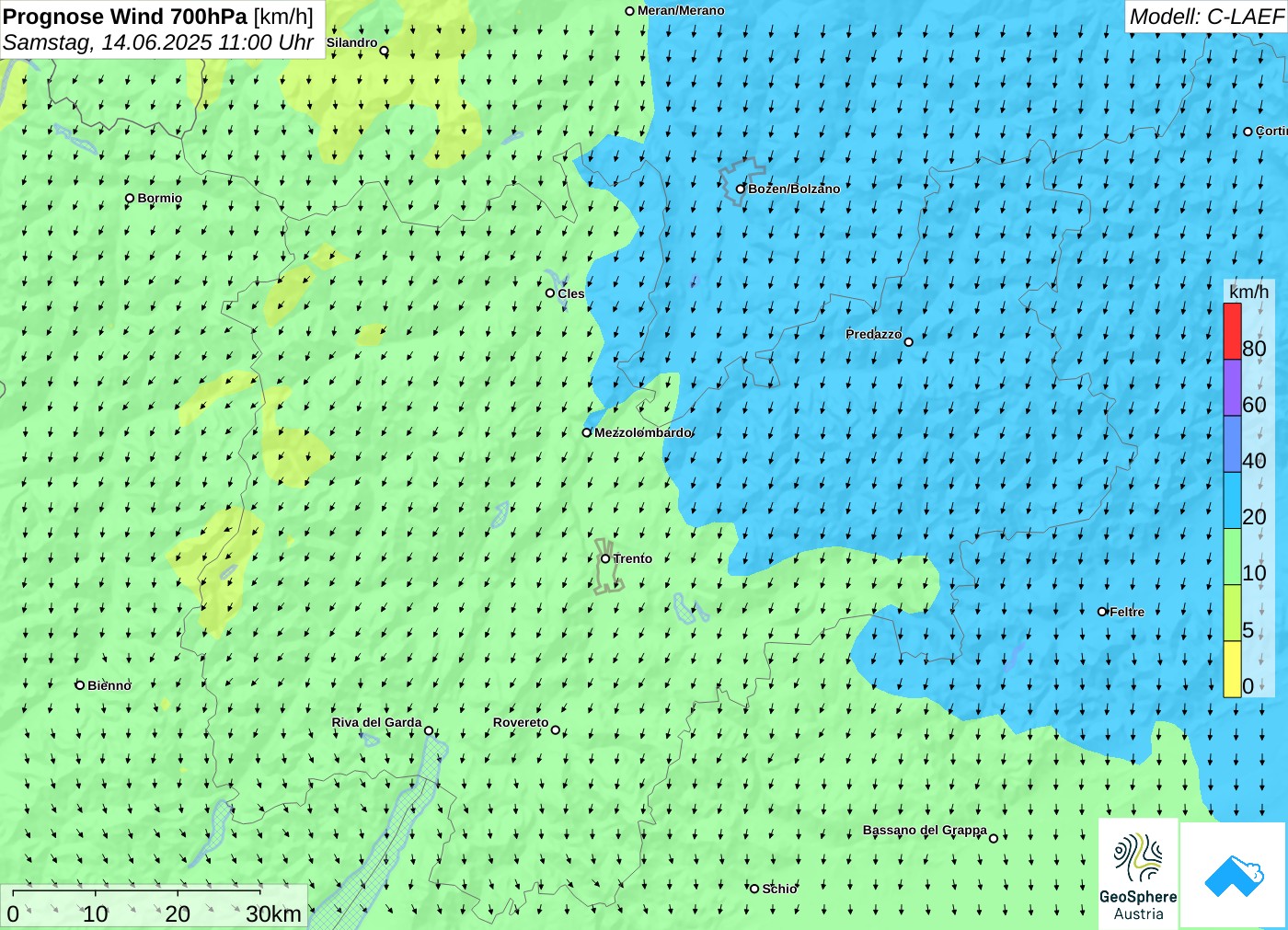Viewport: 1288px width, 930px height.
Task: Select the 'Bassano del Grappa' label text
Action: [x=925, y=830]
